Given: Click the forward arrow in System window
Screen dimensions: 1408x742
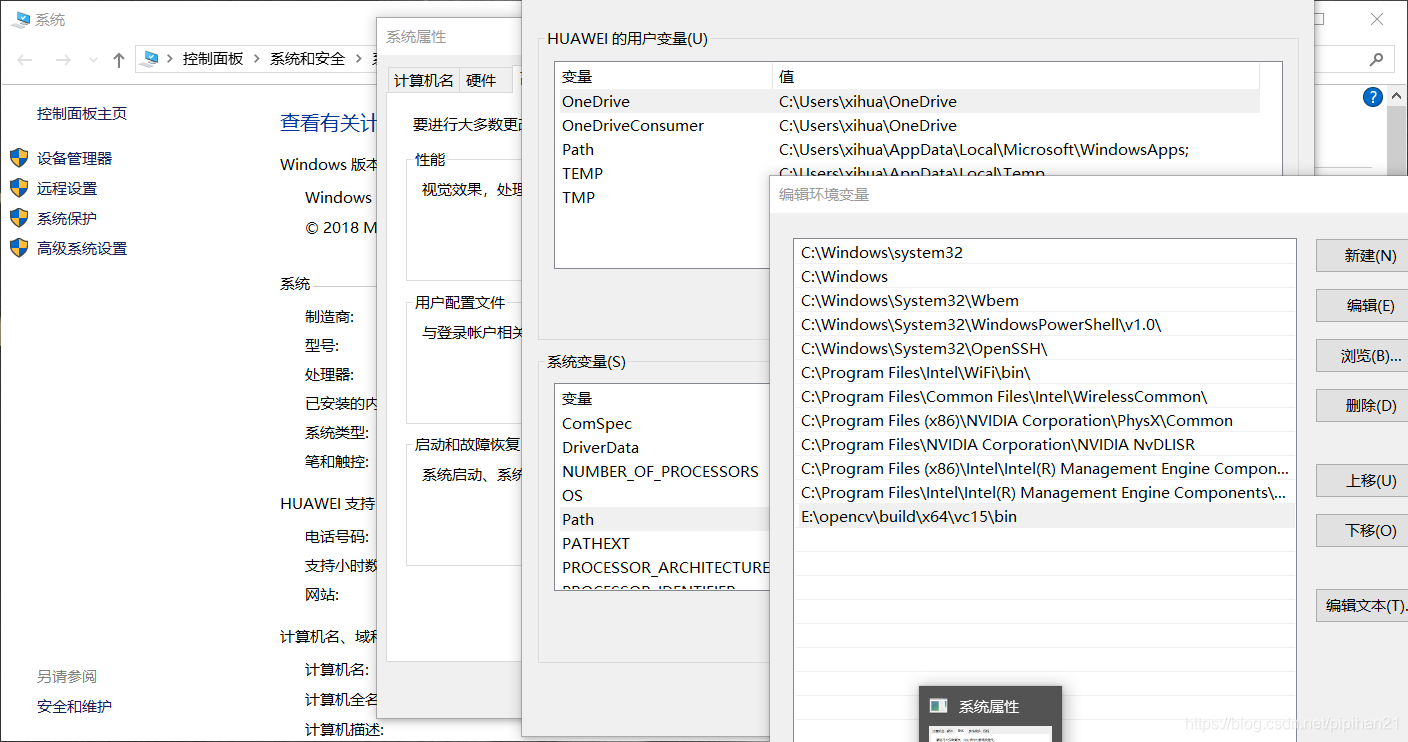Looking at the screenshot, I should coord(63,60).
